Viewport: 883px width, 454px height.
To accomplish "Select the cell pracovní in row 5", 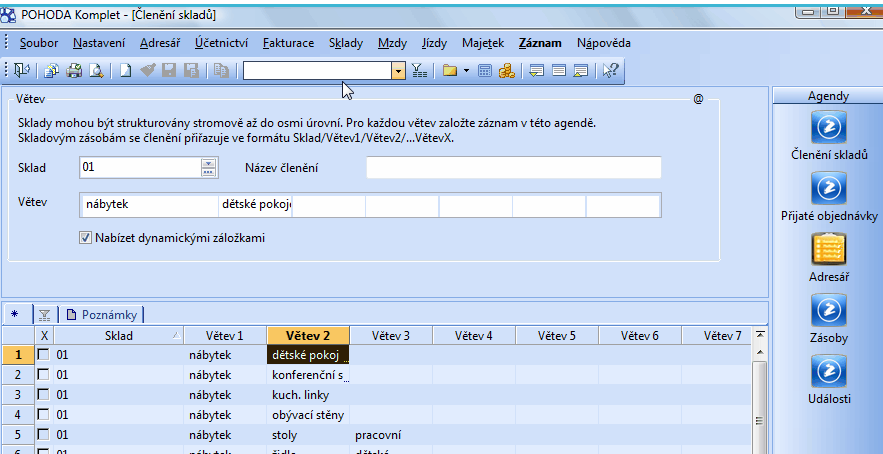I will pyautogui.click(x=391, y=435).
